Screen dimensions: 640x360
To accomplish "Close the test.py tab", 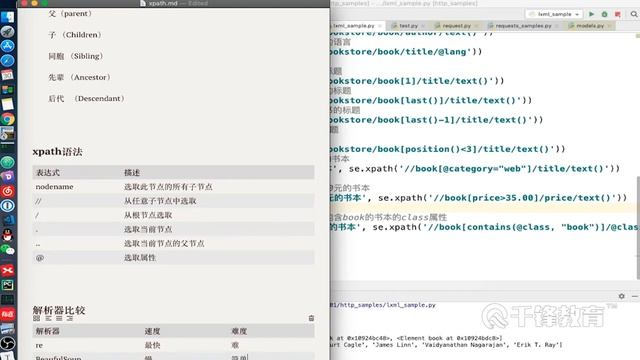I will pyautogui.click(x=423, y=26).
